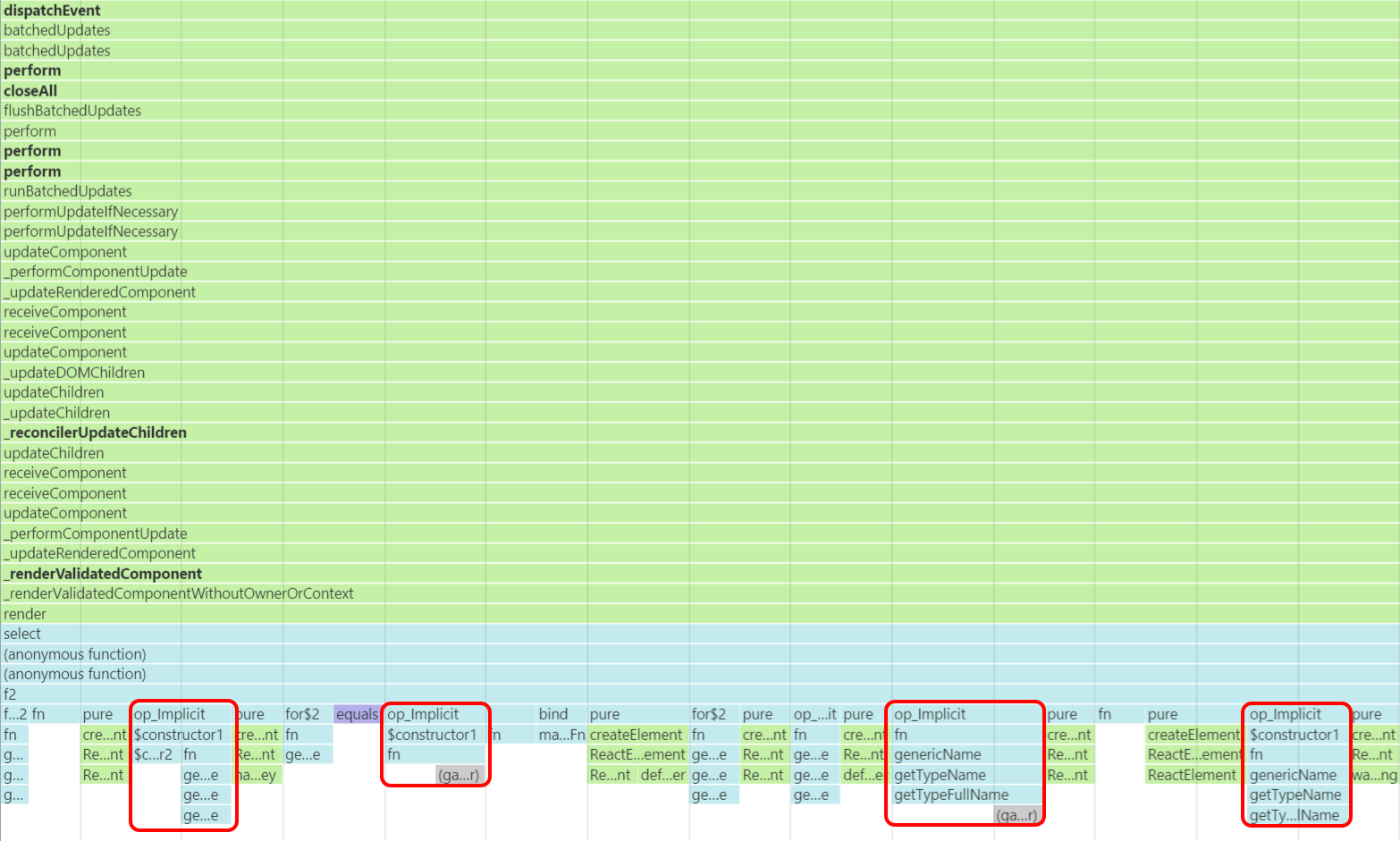
Task: Click the wa...ng block at far right
Action: click(1374, 775)
